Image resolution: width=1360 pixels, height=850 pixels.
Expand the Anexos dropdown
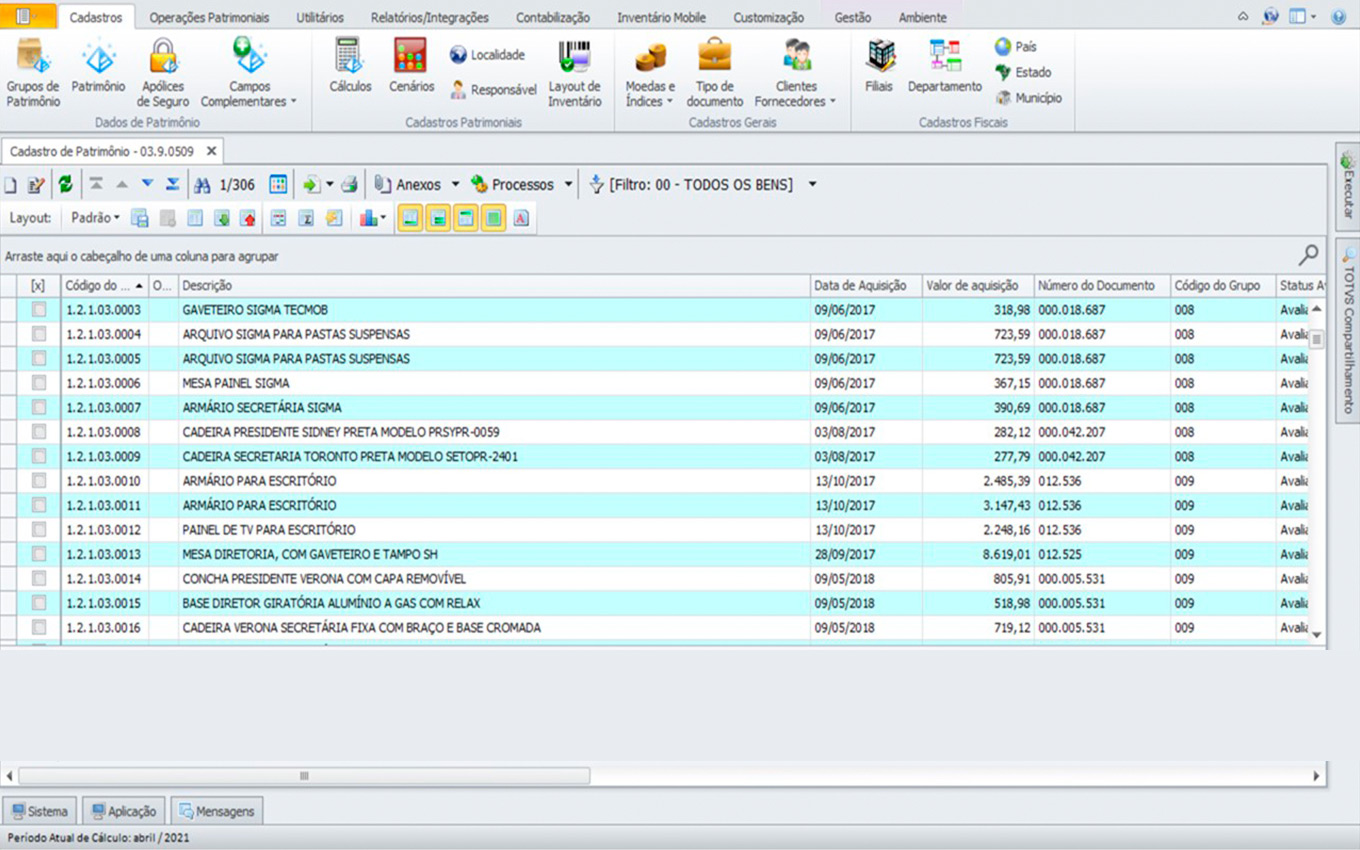455,185
